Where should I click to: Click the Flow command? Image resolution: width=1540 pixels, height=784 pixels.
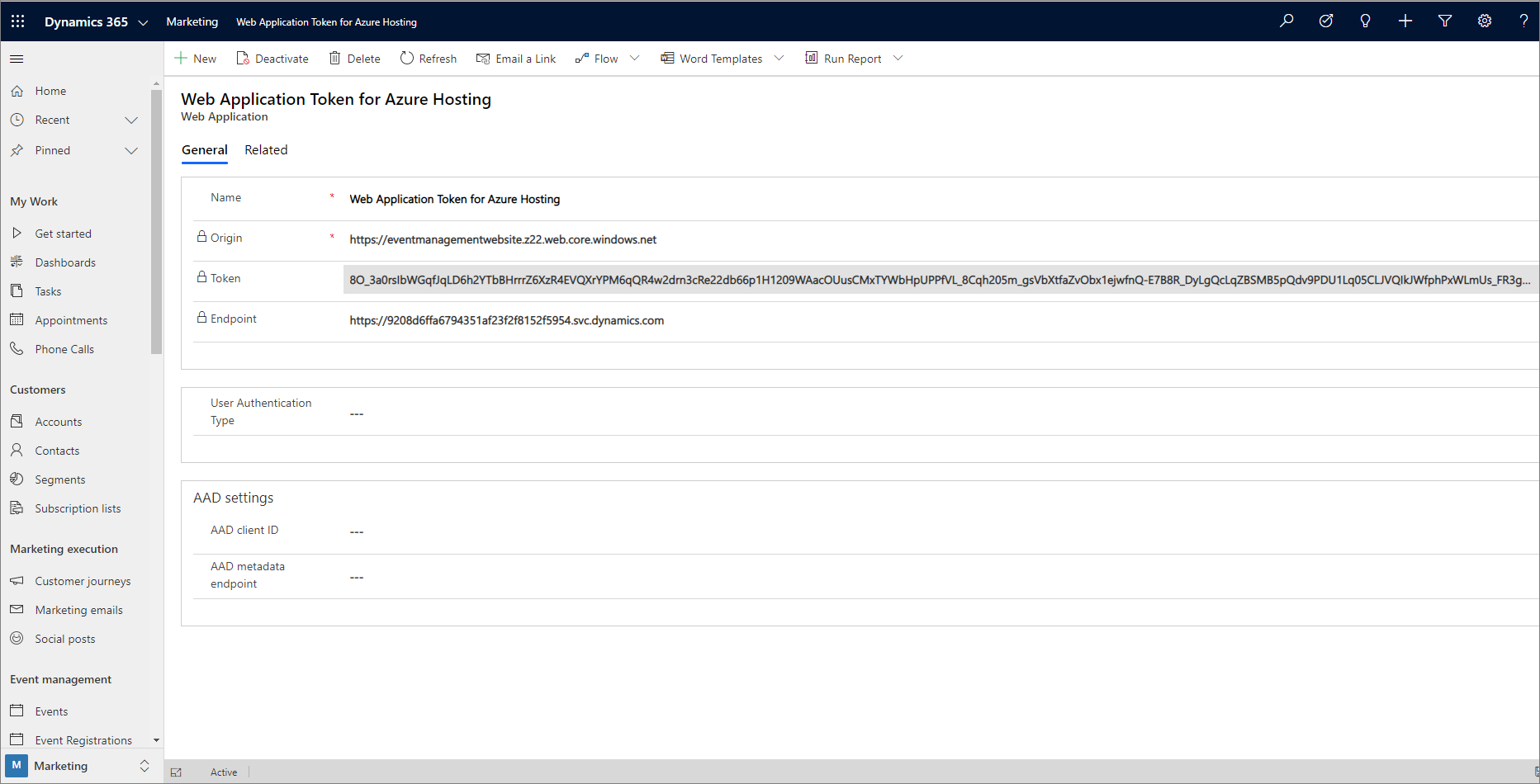tap(597, 59)
